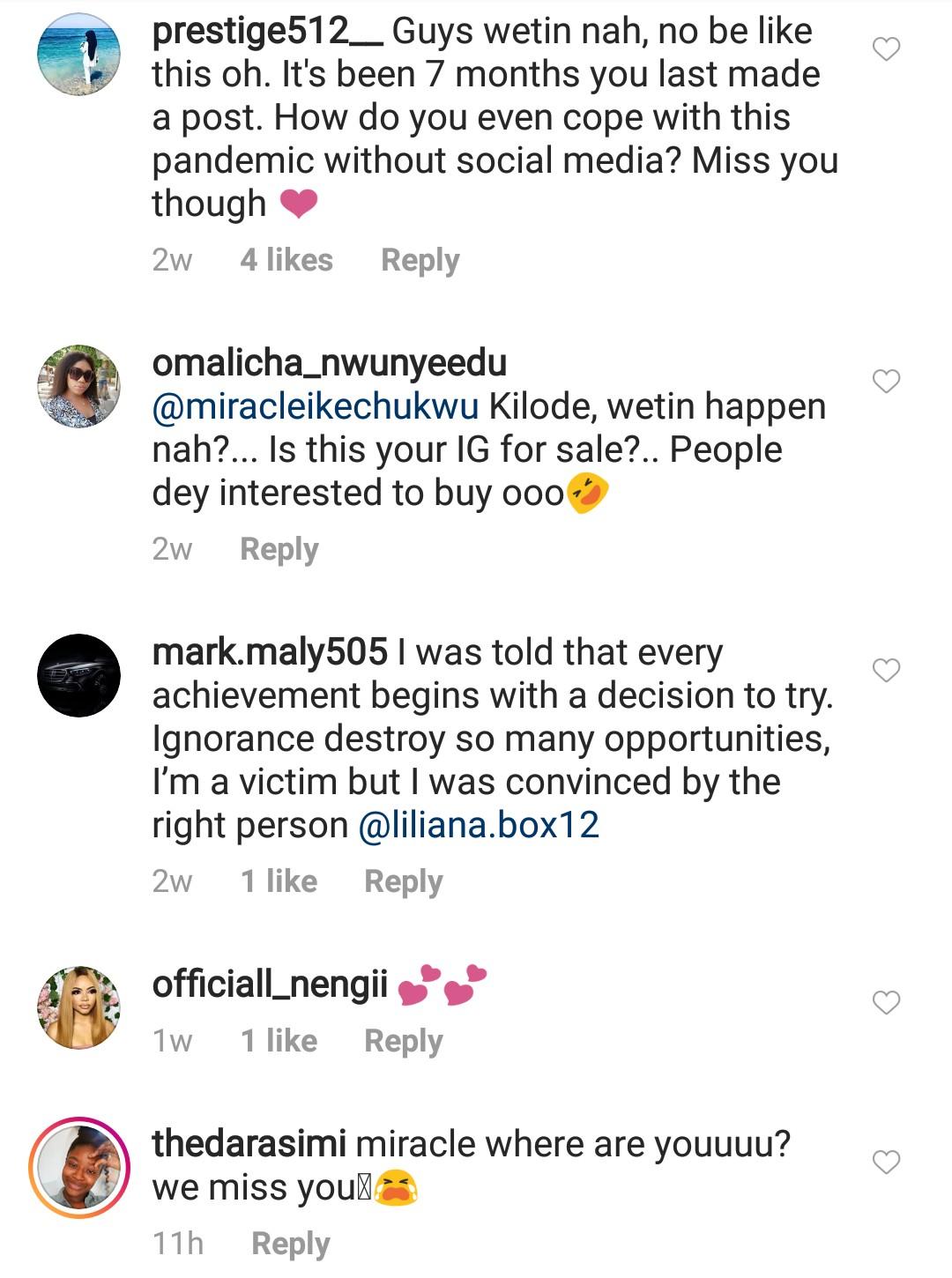Open the @miracleikechukwu mention

click(316, 407)
